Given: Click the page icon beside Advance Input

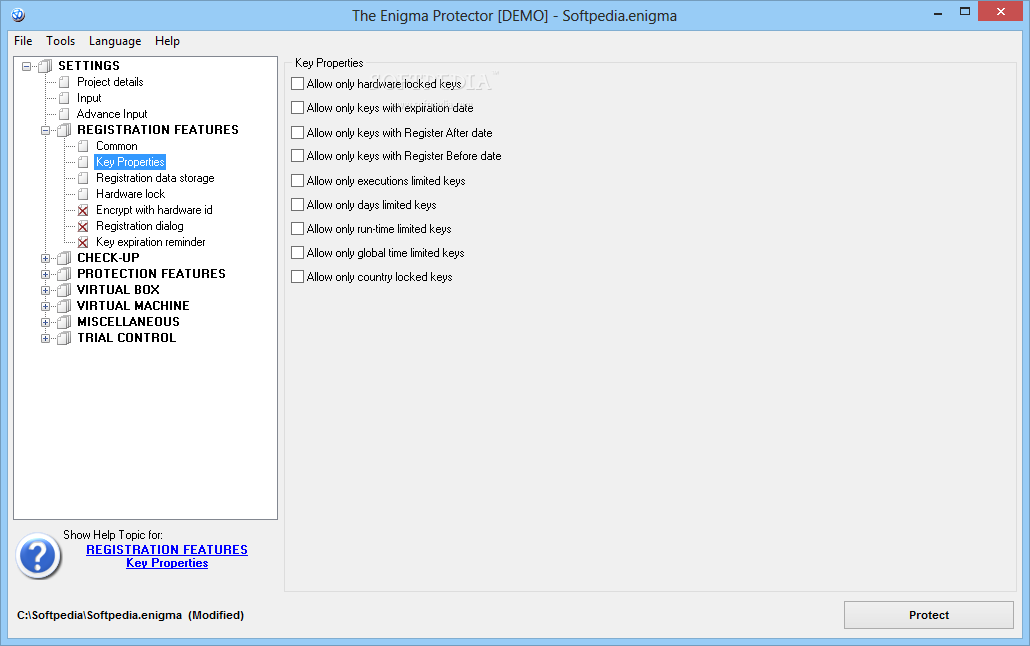Looking at the screenshot, I should (64, 114).
